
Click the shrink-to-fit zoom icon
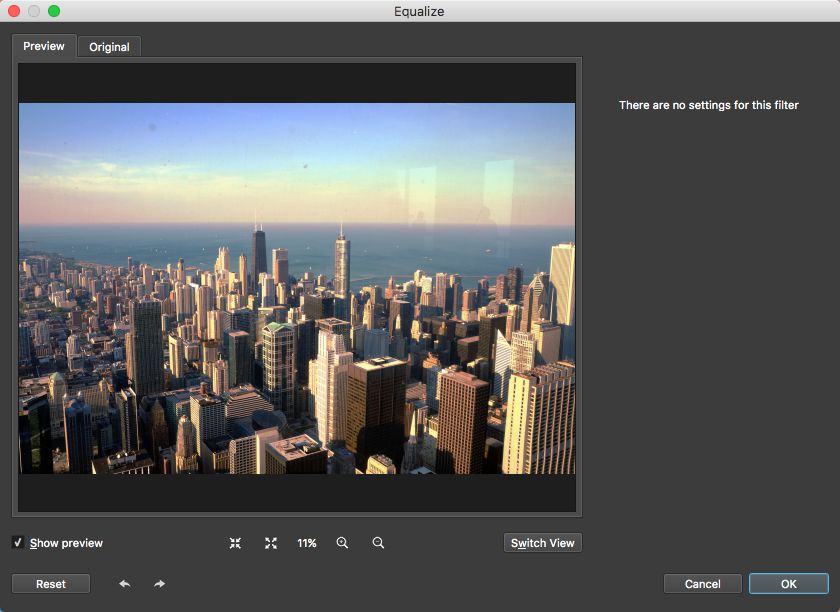click(235, 543)
